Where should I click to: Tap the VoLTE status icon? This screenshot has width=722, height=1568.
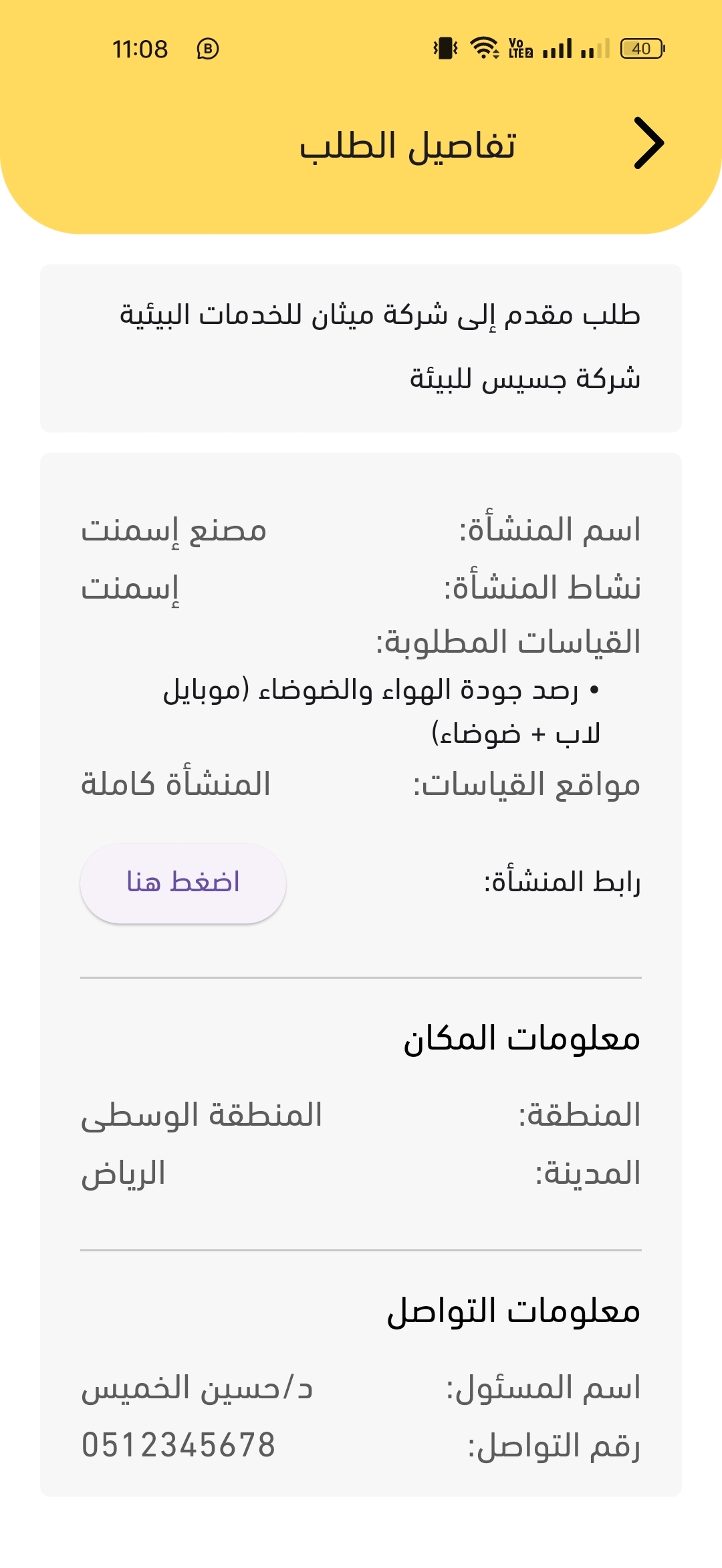[521, 48]
